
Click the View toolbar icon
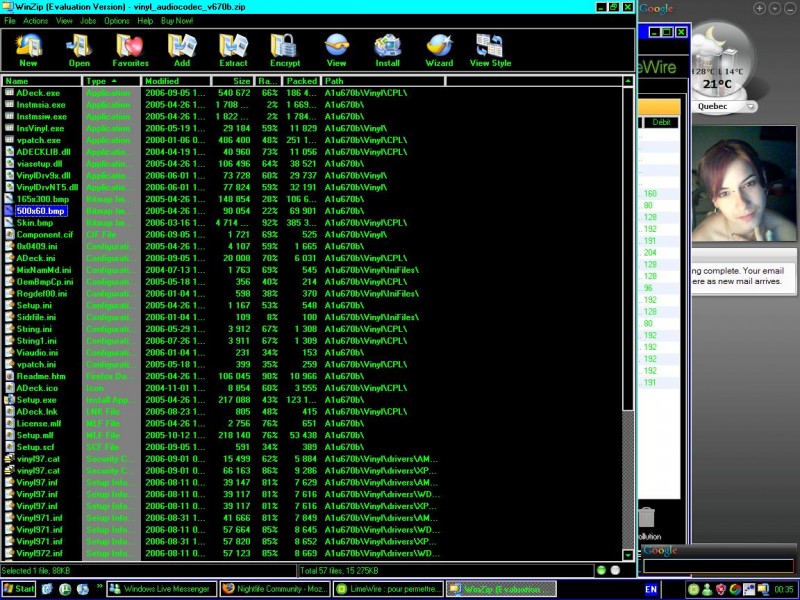[x=336, y=50]
